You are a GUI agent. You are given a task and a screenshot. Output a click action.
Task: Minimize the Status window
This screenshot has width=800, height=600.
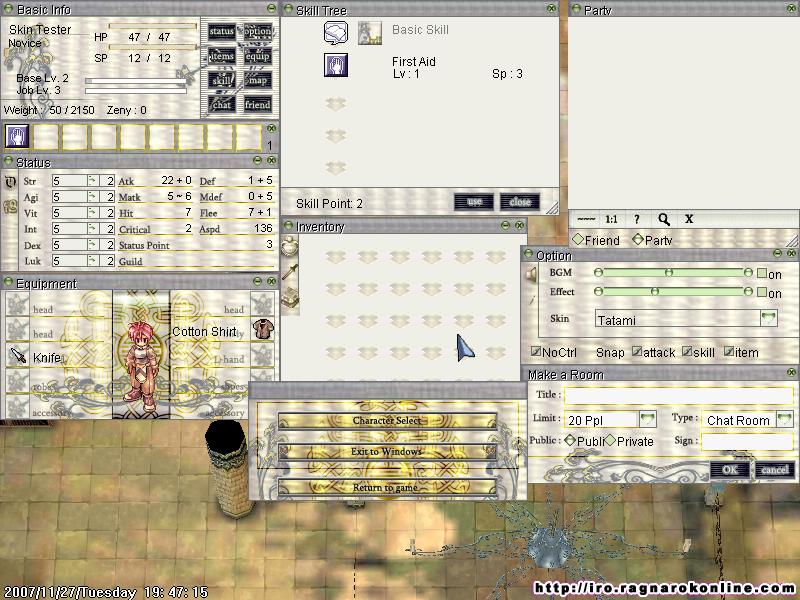258,160
